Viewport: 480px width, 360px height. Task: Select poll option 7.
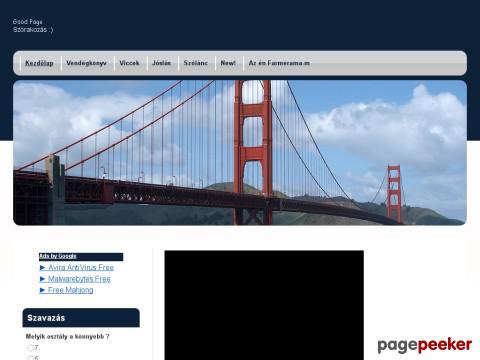[x=30, y=348]
